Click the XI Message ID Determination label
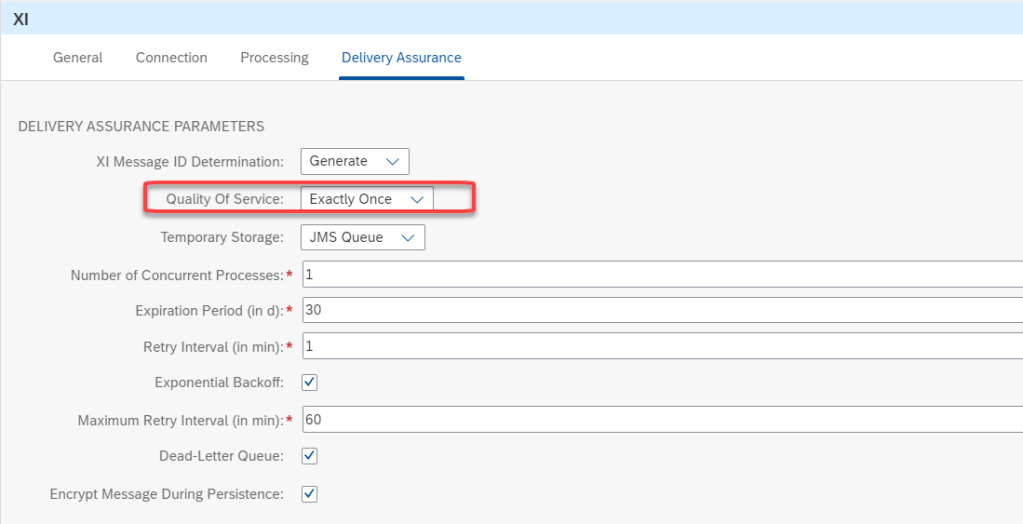This screenshot has height=524, width=1023. coord(190,161)
